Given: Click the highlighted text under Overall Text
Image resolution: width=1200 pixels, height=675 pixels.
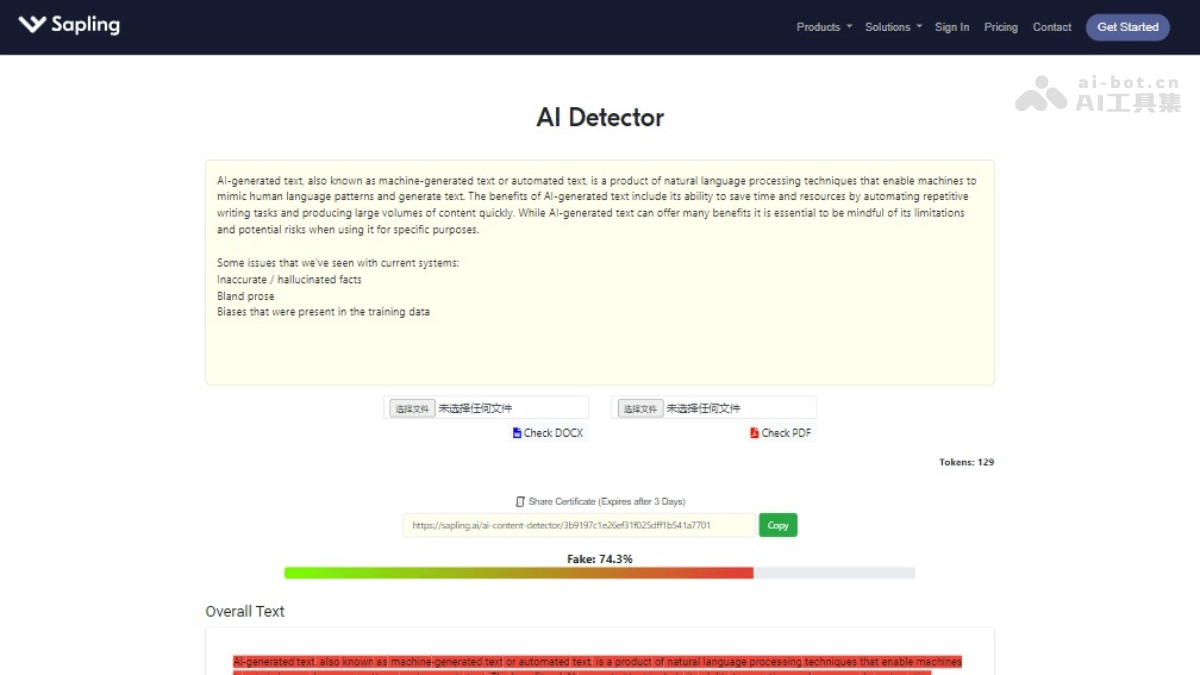Looking at the screenshot, I should click(x=598, y=661).
